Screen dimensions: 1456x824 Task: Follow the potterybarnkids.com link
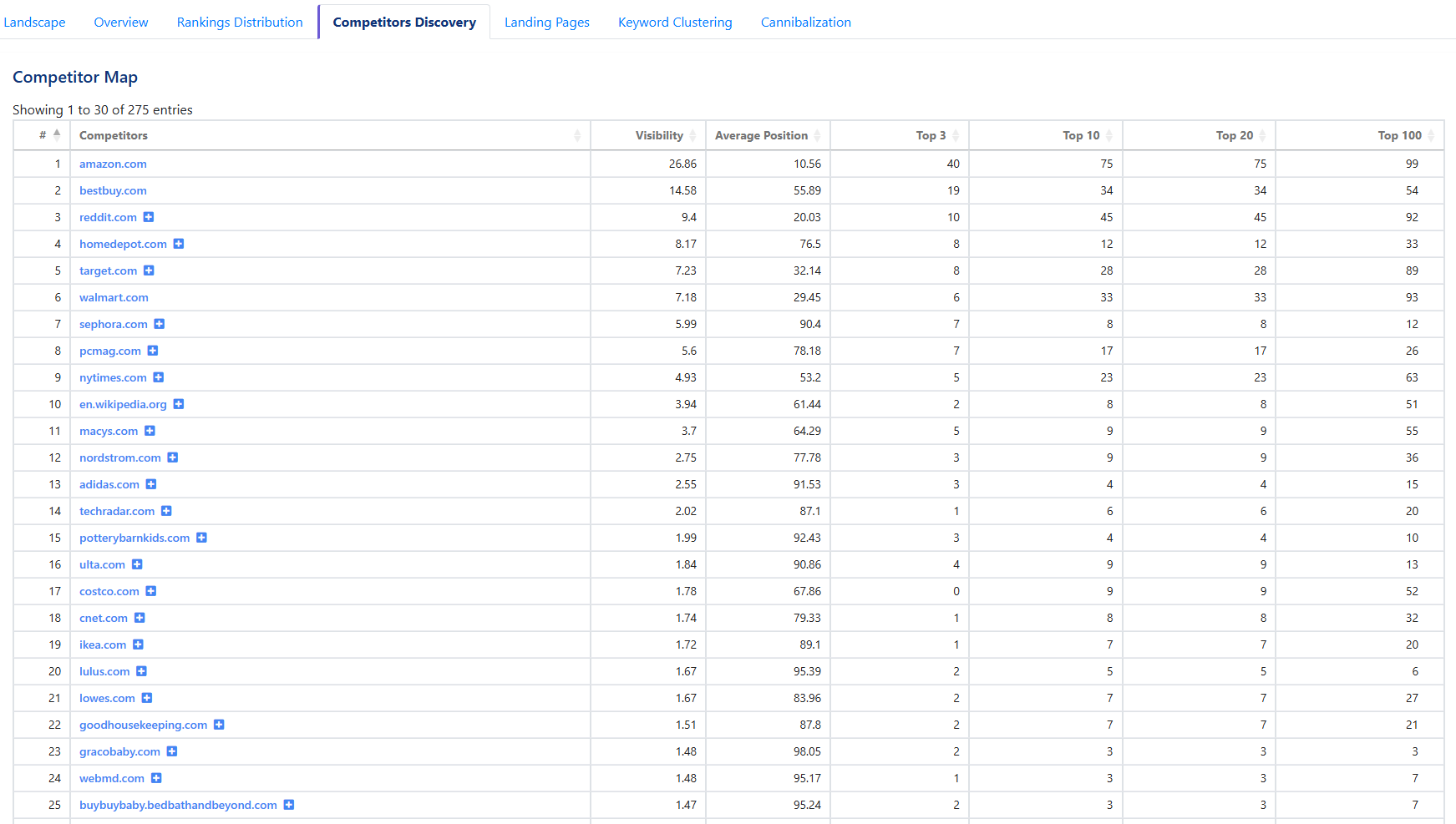pos(134,538)
